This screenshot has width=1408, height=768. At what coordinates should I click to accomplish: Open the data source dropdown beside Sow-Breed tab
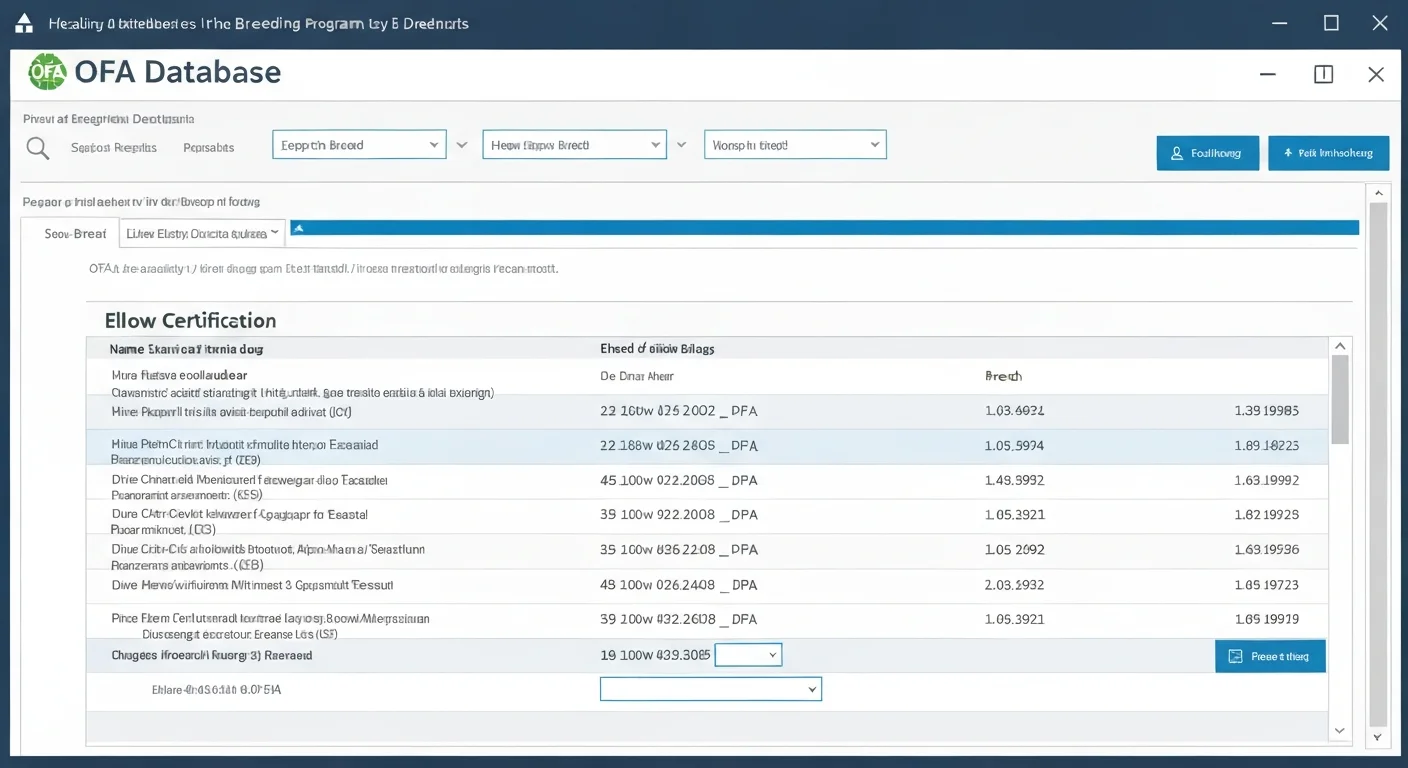pyautogui.click(x=200, y=233)
